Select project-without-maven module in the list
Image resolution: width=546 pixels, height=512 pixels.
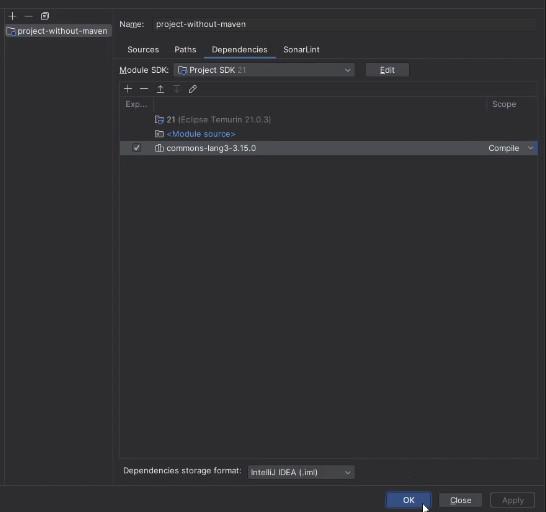tap(58, 31)
